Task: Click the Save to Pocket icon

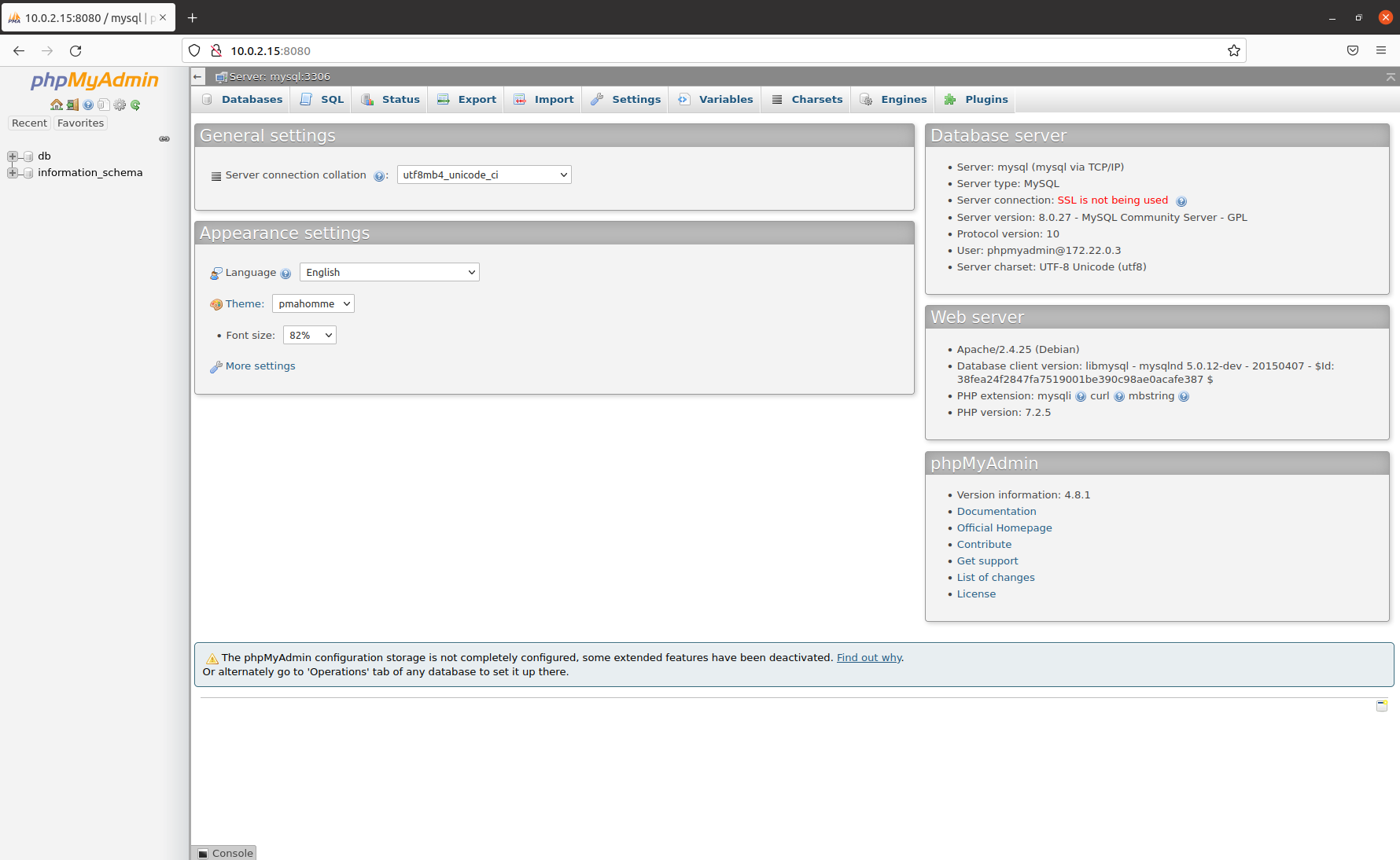Action: (x=1353, y=50)
